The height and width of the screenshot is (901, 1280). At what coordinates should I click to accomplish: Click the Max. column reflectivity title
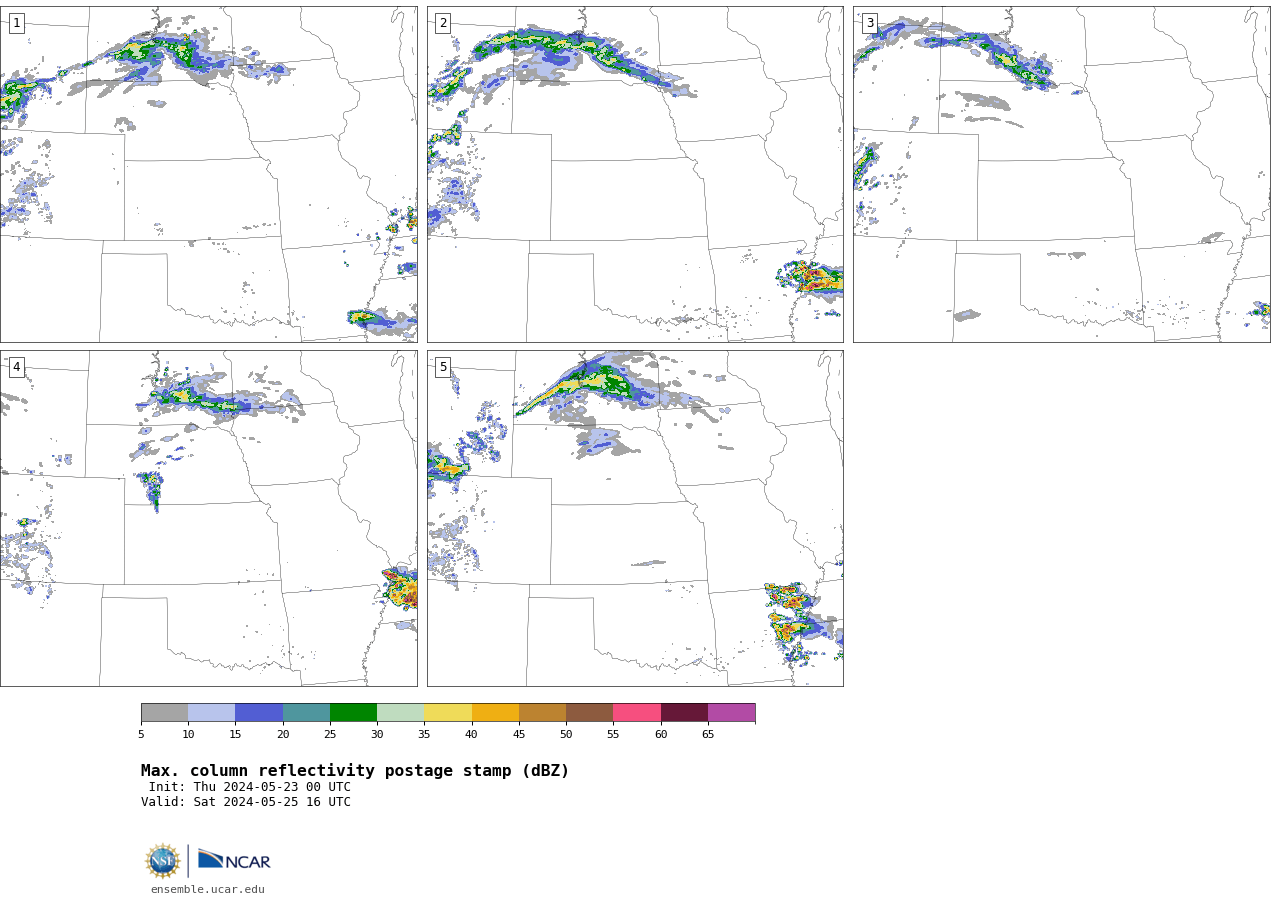click(x=355, y=771)
